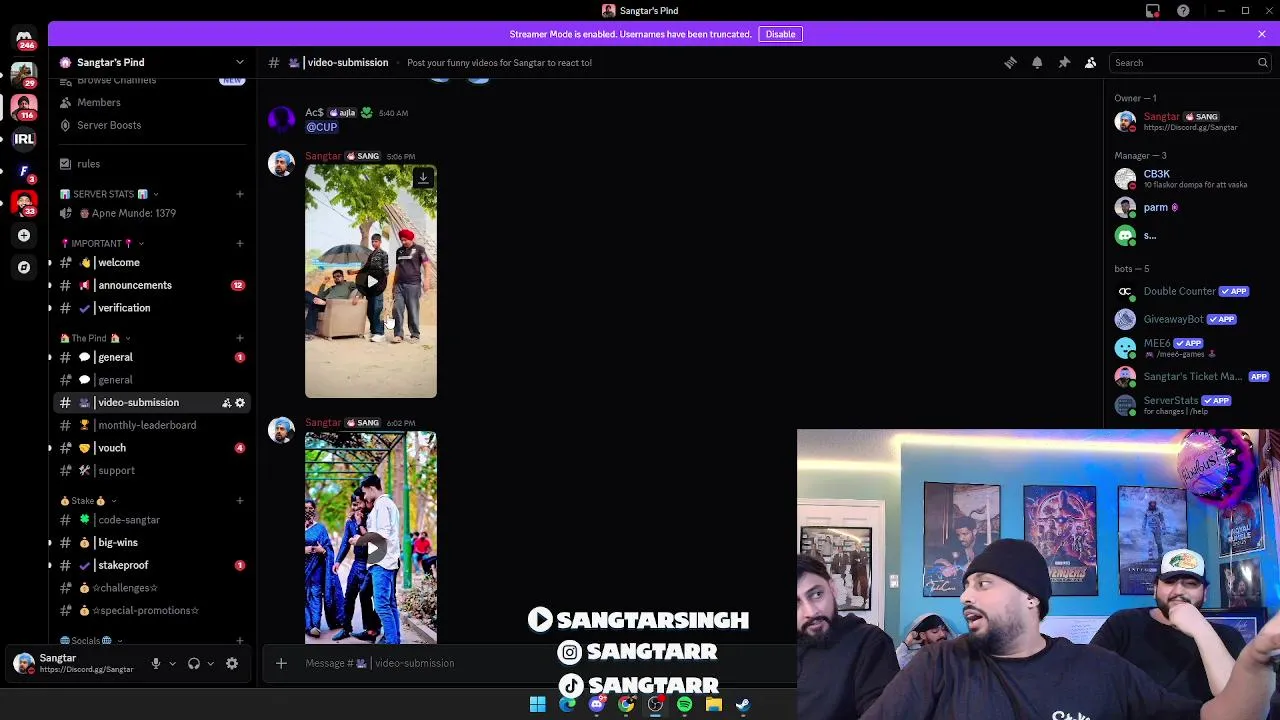Open input device options arrow beside microphone
The width and height of the screenshot is (1280, 720).
pos(172,663)
